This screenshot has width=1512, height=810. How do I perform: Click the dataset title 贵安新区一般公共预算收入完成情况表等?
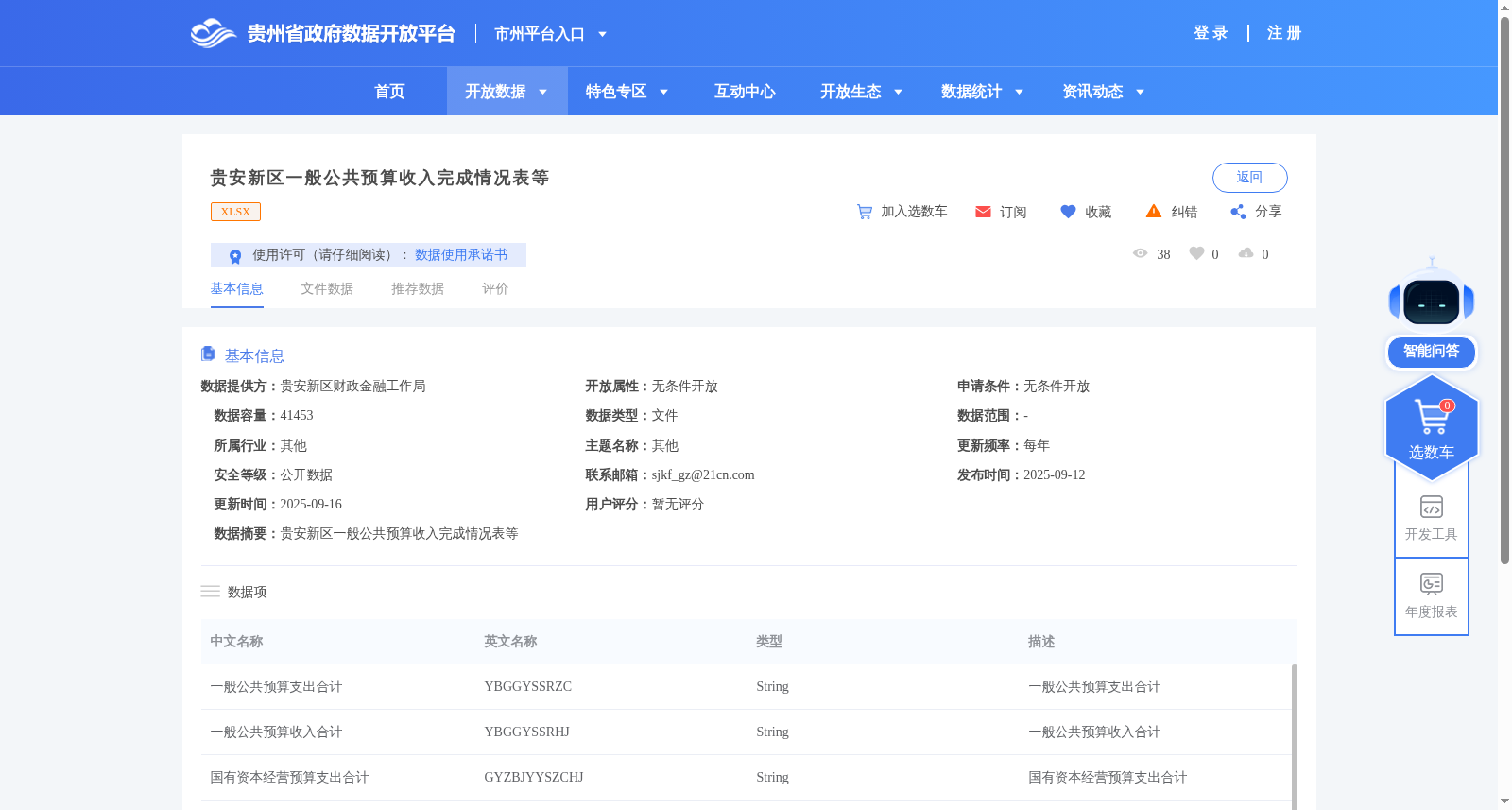pos(379,178)
